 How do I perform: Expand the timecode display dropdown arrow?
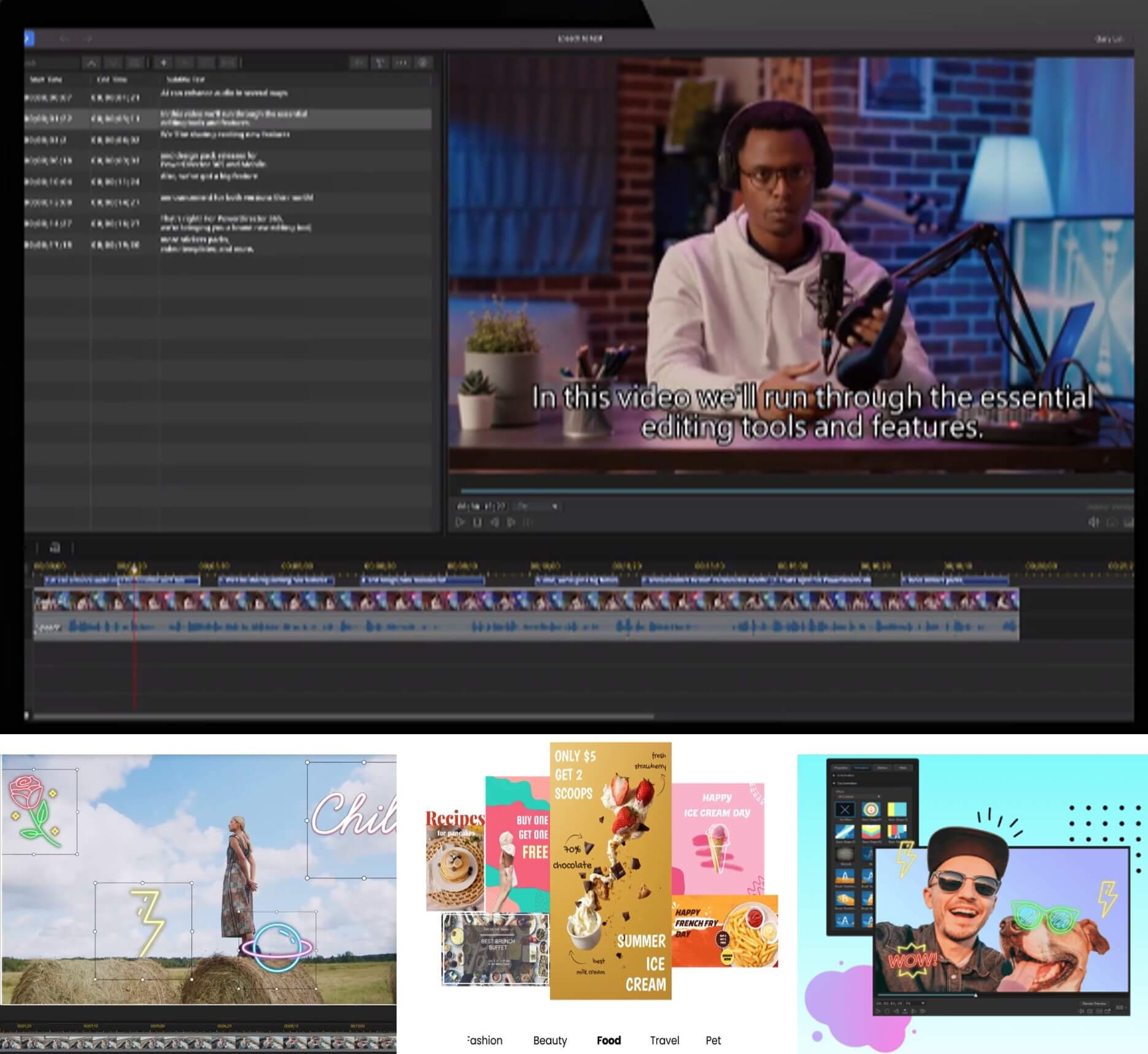556,506
